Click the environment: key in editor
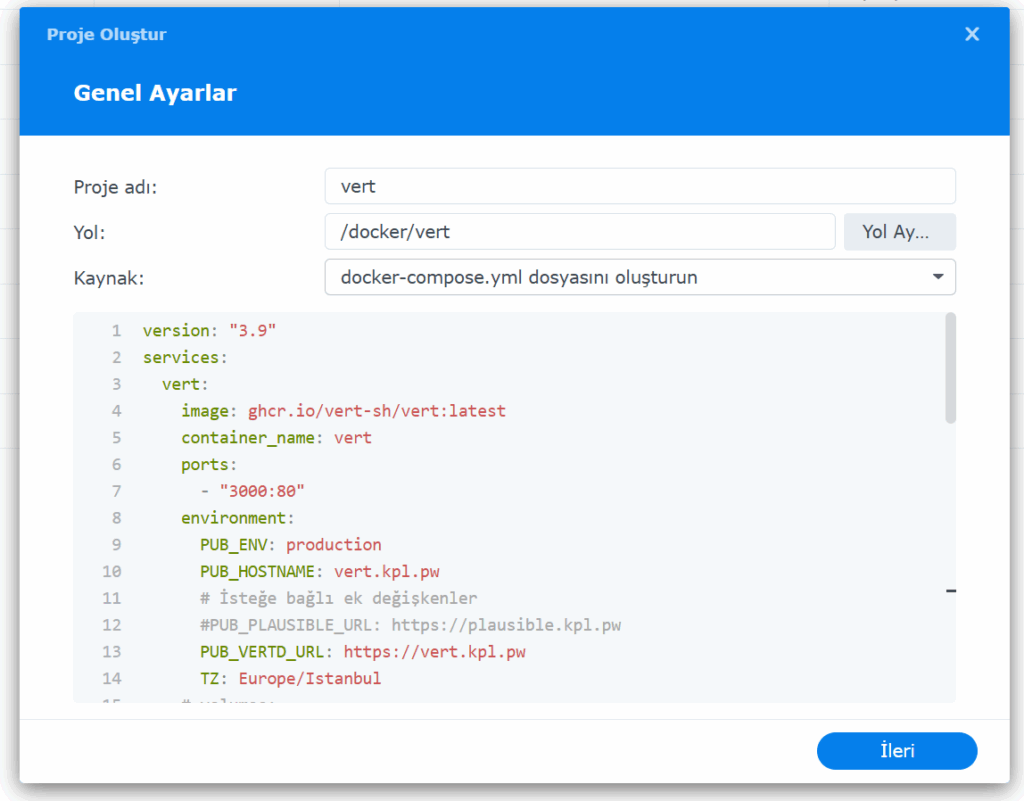 [237, 518]
